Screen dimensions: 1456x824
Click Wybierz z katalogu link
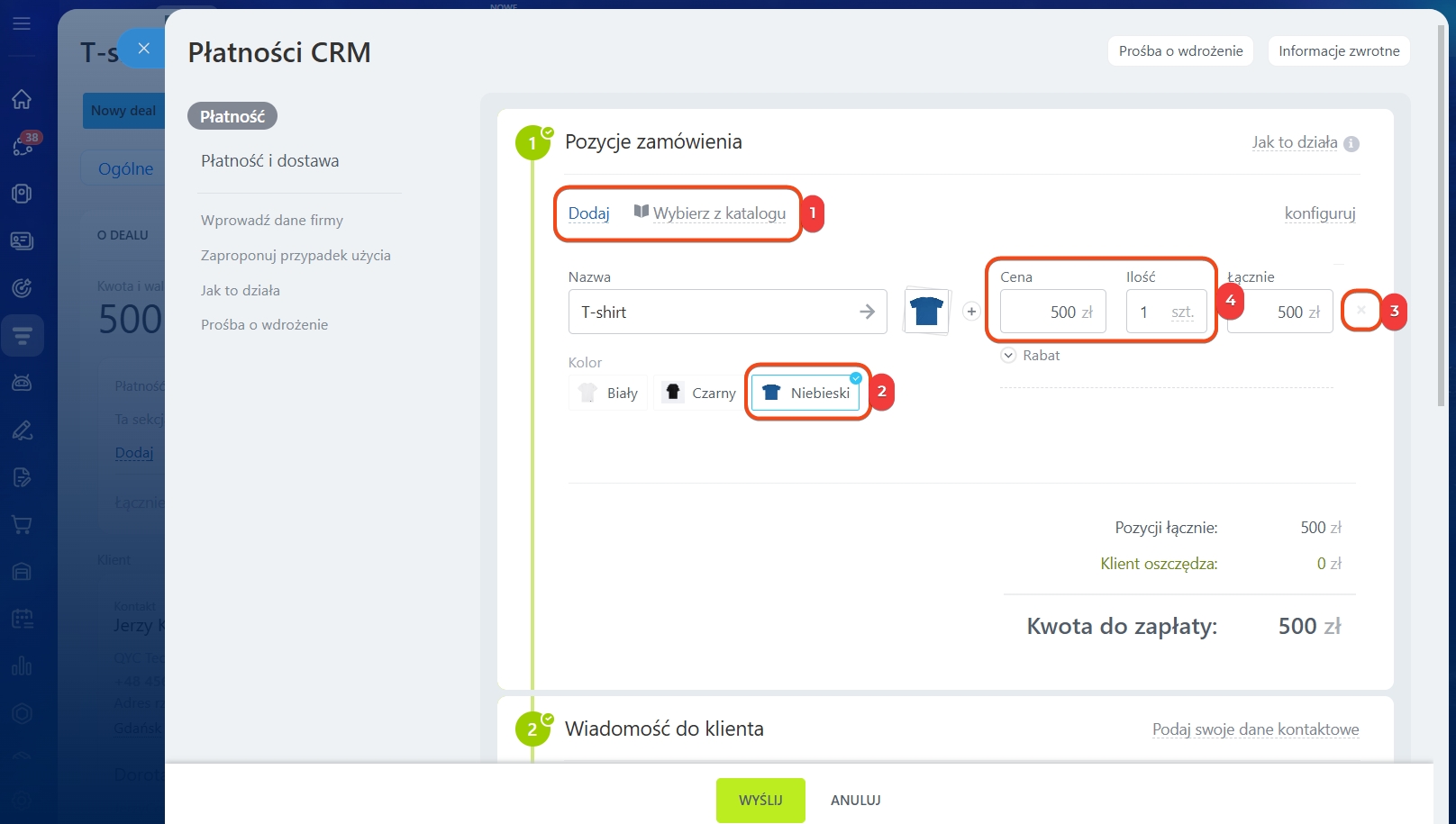point(710,213)
